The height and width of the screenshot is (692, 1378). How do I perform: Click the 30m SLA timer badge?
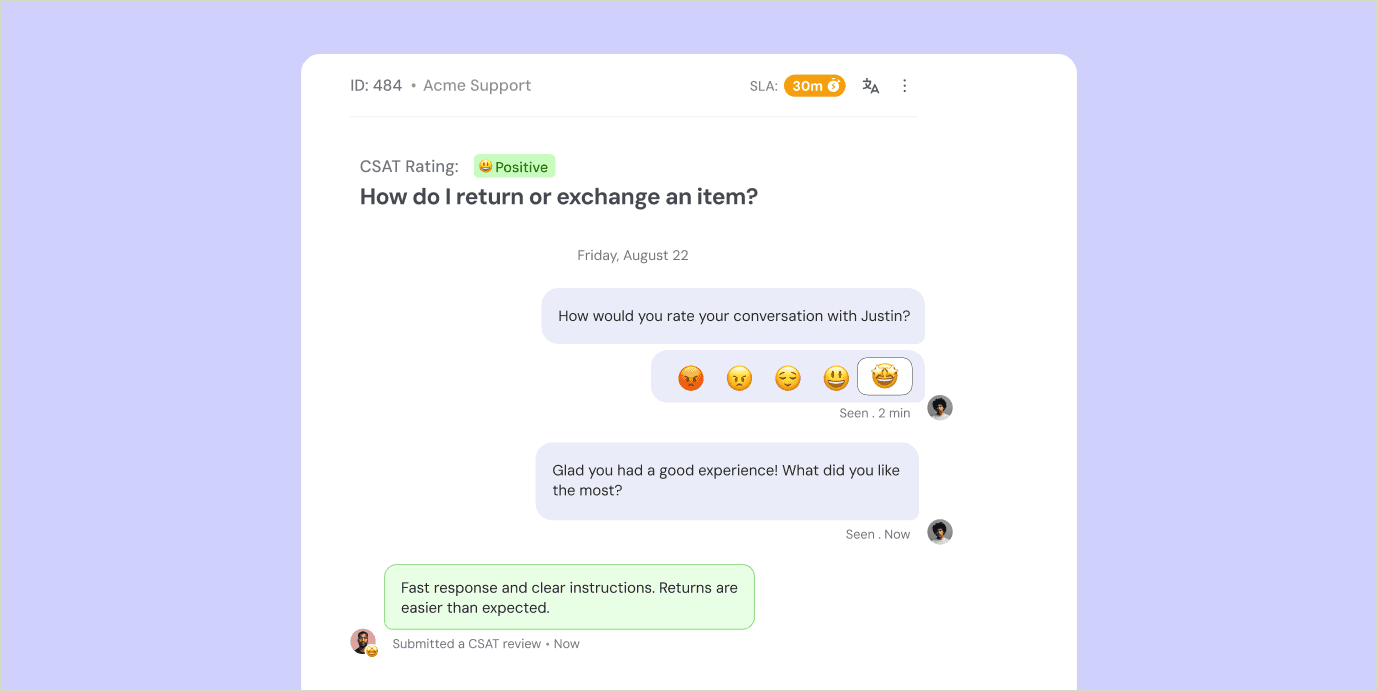coord(814,86)
